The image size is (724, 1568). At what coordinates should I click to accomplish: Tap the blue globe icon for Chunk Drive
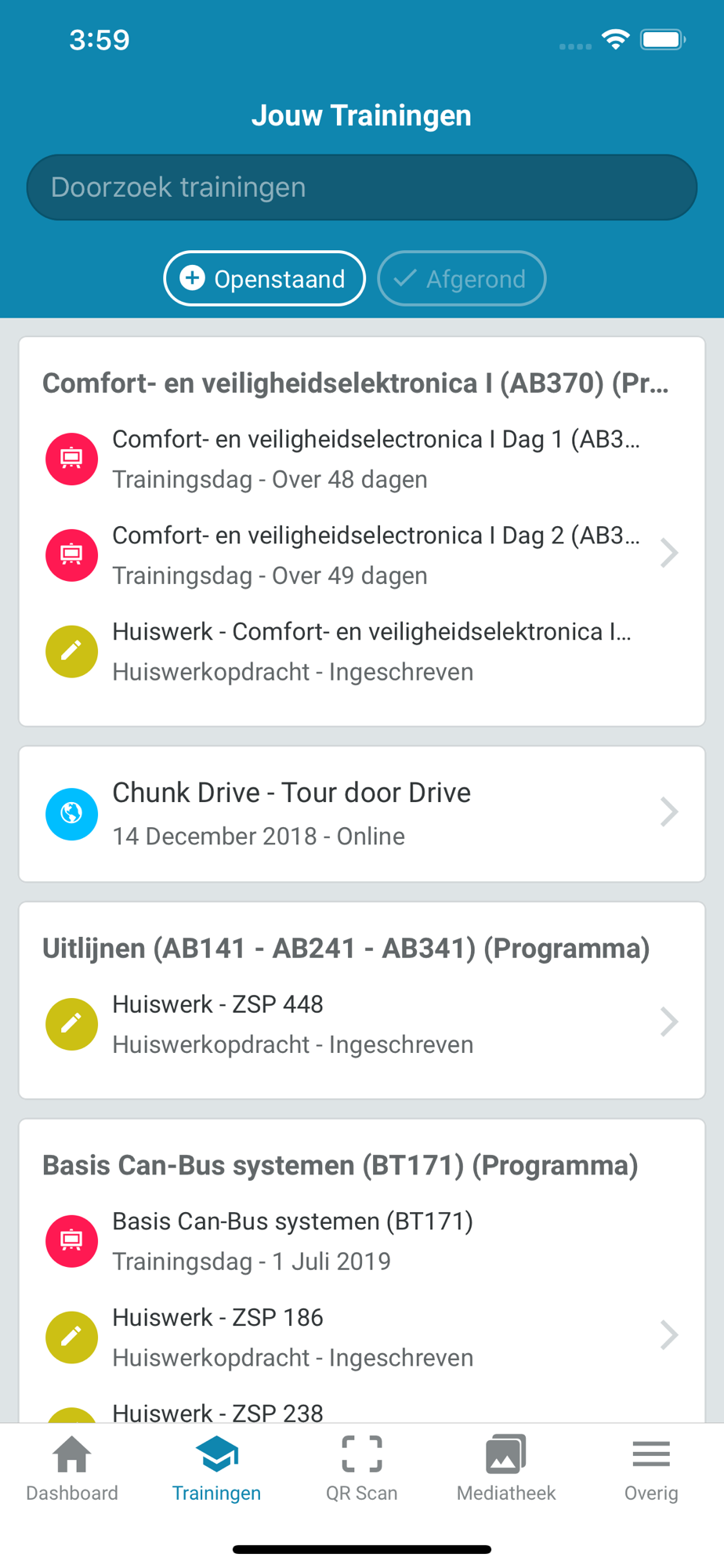click(71, 814)
